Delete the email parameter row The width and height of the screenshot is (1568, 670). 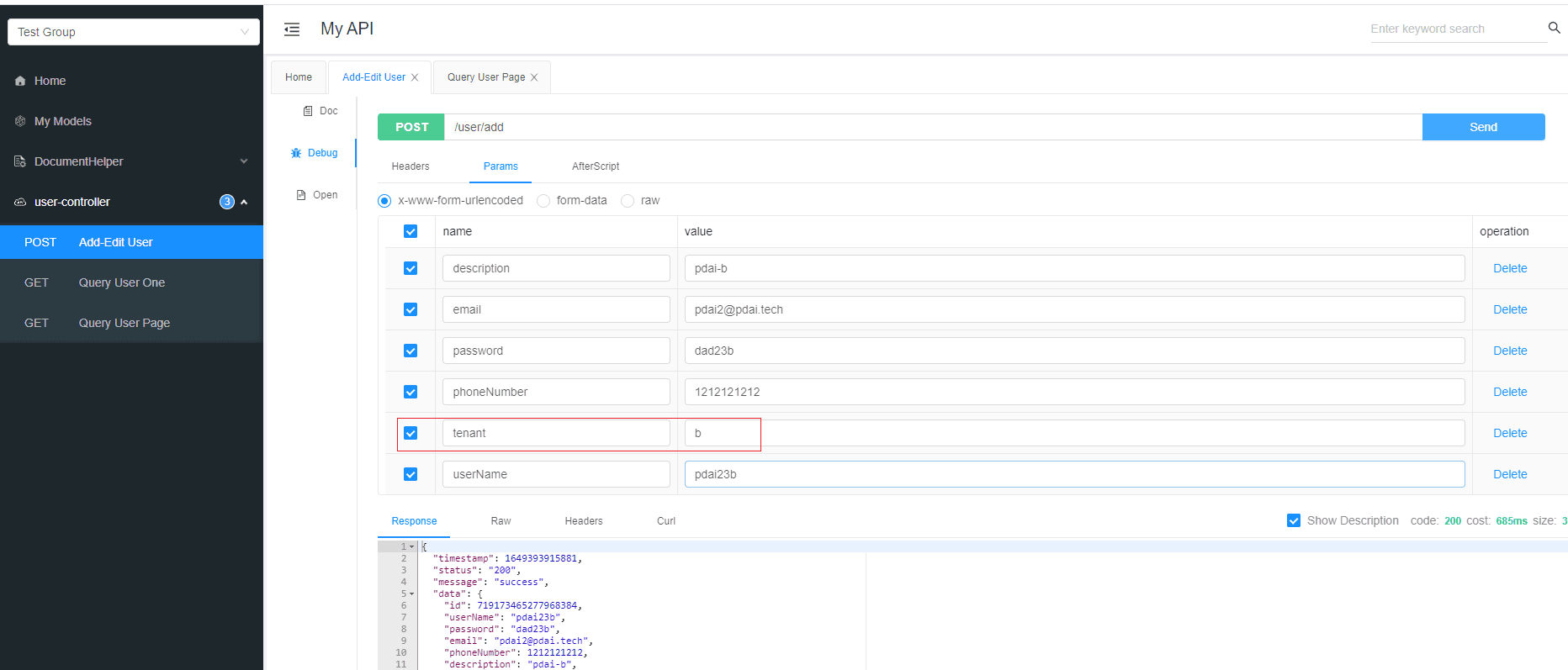1510,309
